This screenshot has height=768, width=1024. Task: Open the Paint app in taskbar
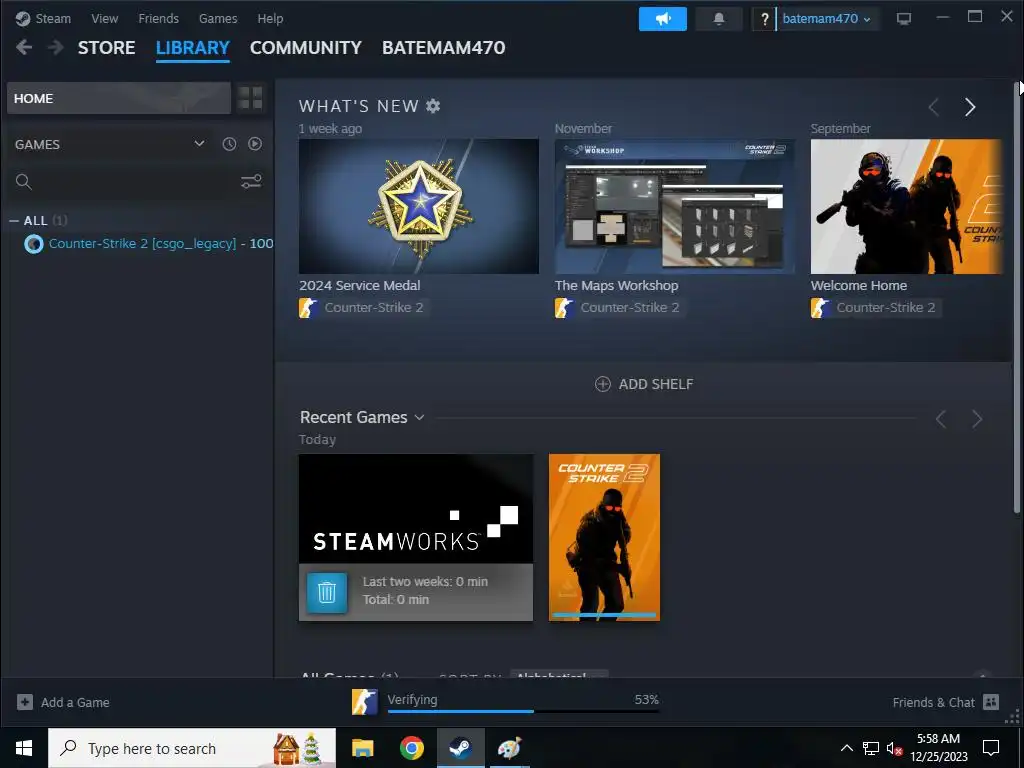(509, 748)
